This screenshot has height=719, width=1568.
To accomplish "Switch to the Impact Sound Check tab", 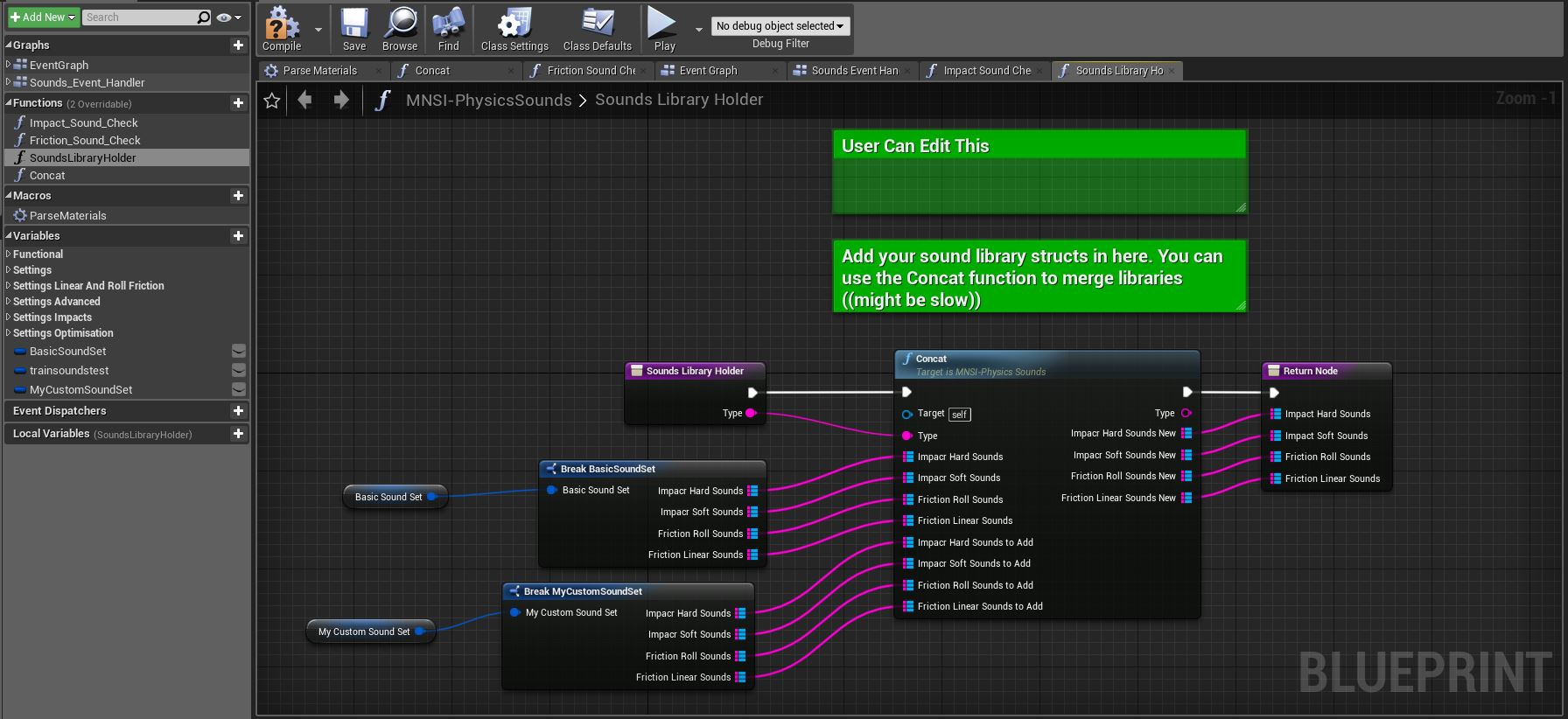I will [986, 71].
